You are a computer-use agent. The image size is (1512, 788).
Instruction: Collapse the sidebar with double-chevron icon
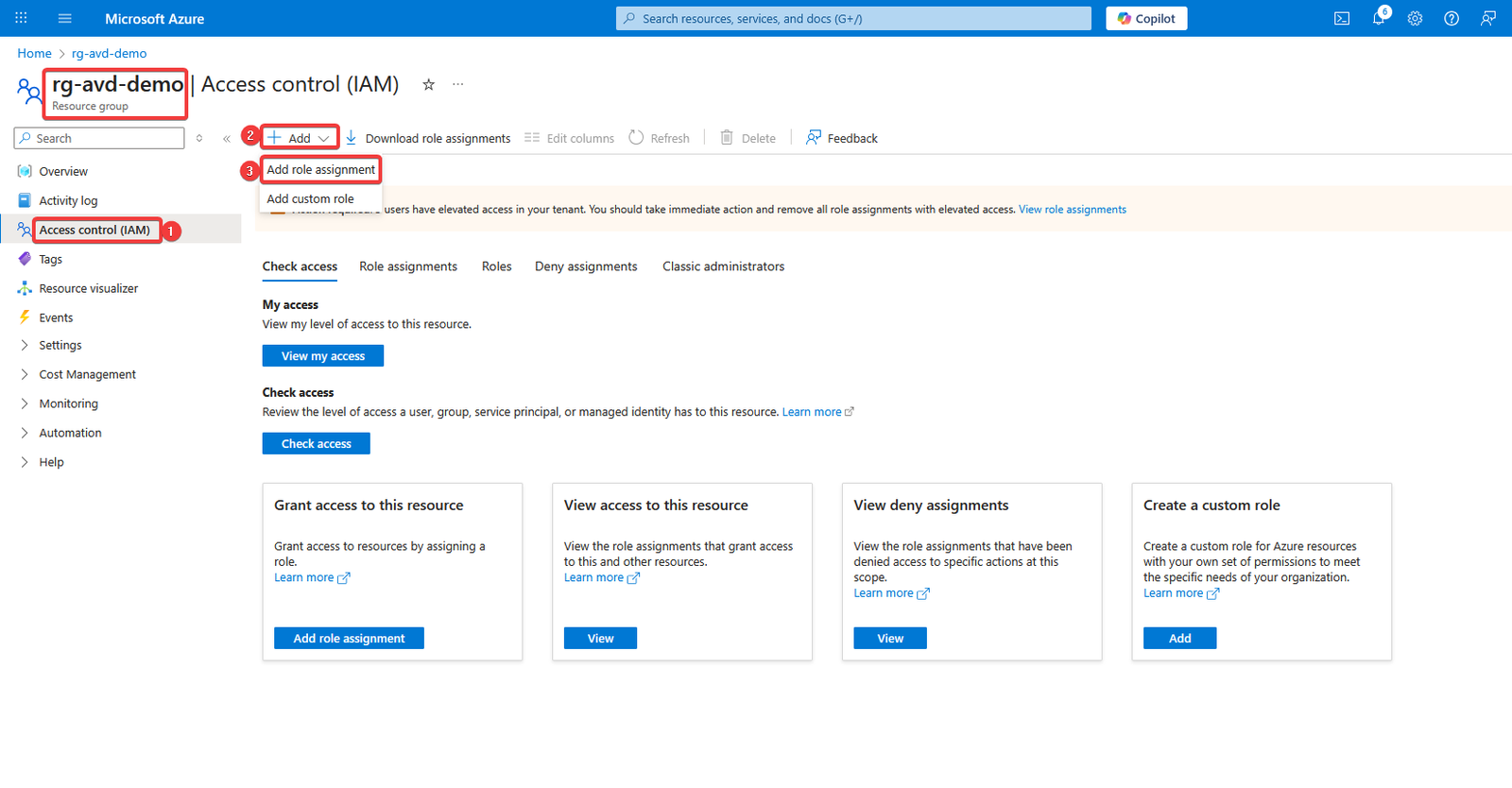pos(227,139)
